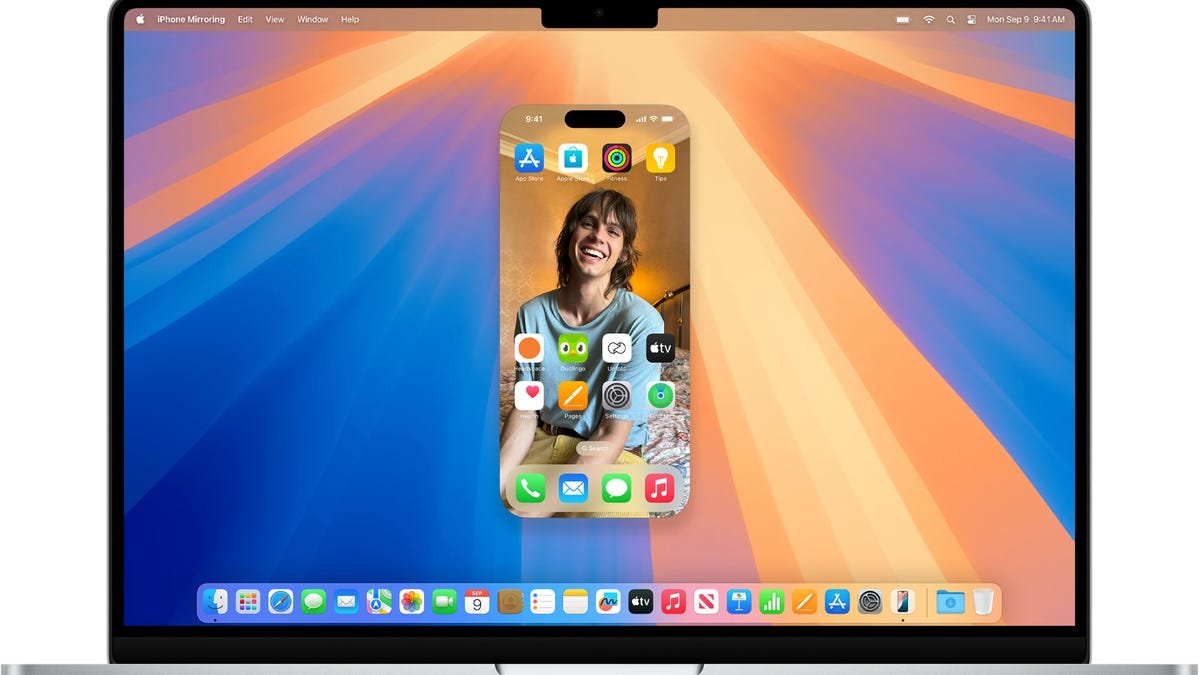Open the Window menu
1200x675 pixels.
pos(313,19)
